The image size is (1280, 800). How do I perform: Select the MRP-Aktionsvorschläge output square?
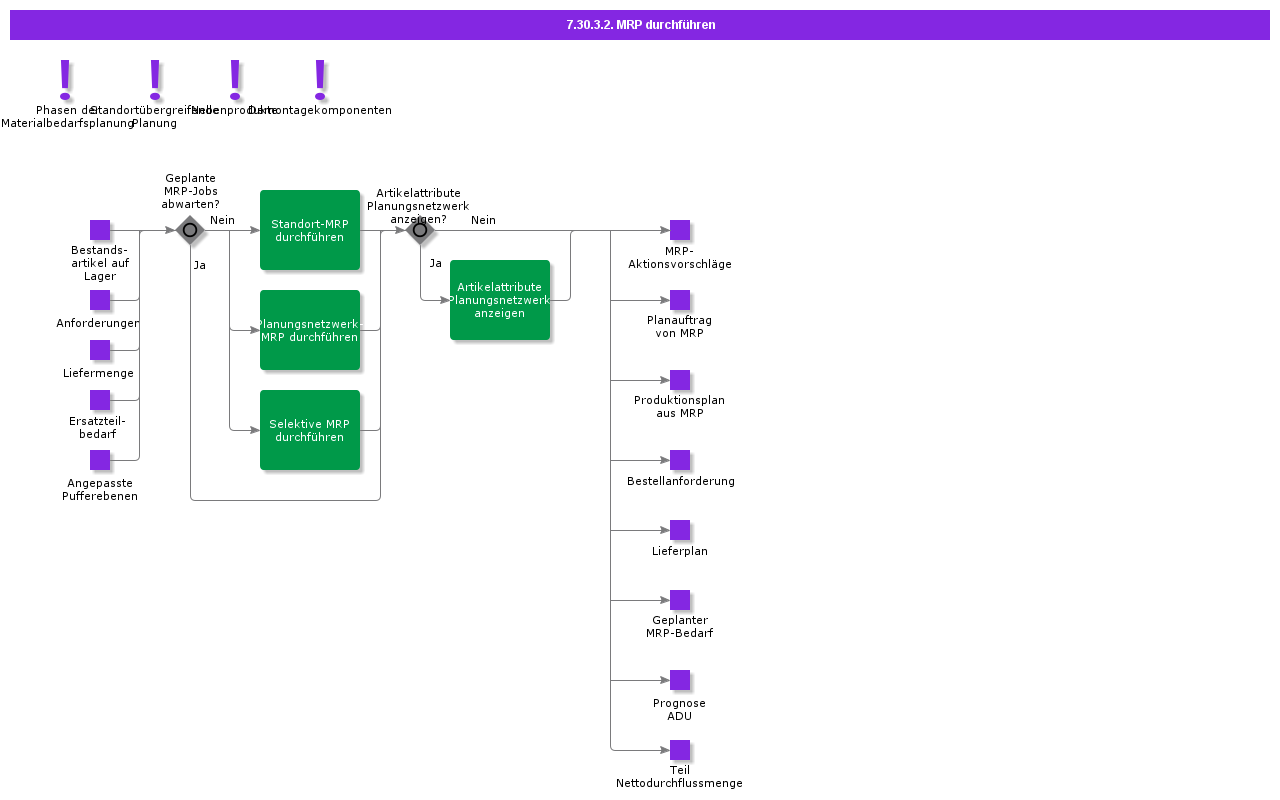tap(680, 230)
